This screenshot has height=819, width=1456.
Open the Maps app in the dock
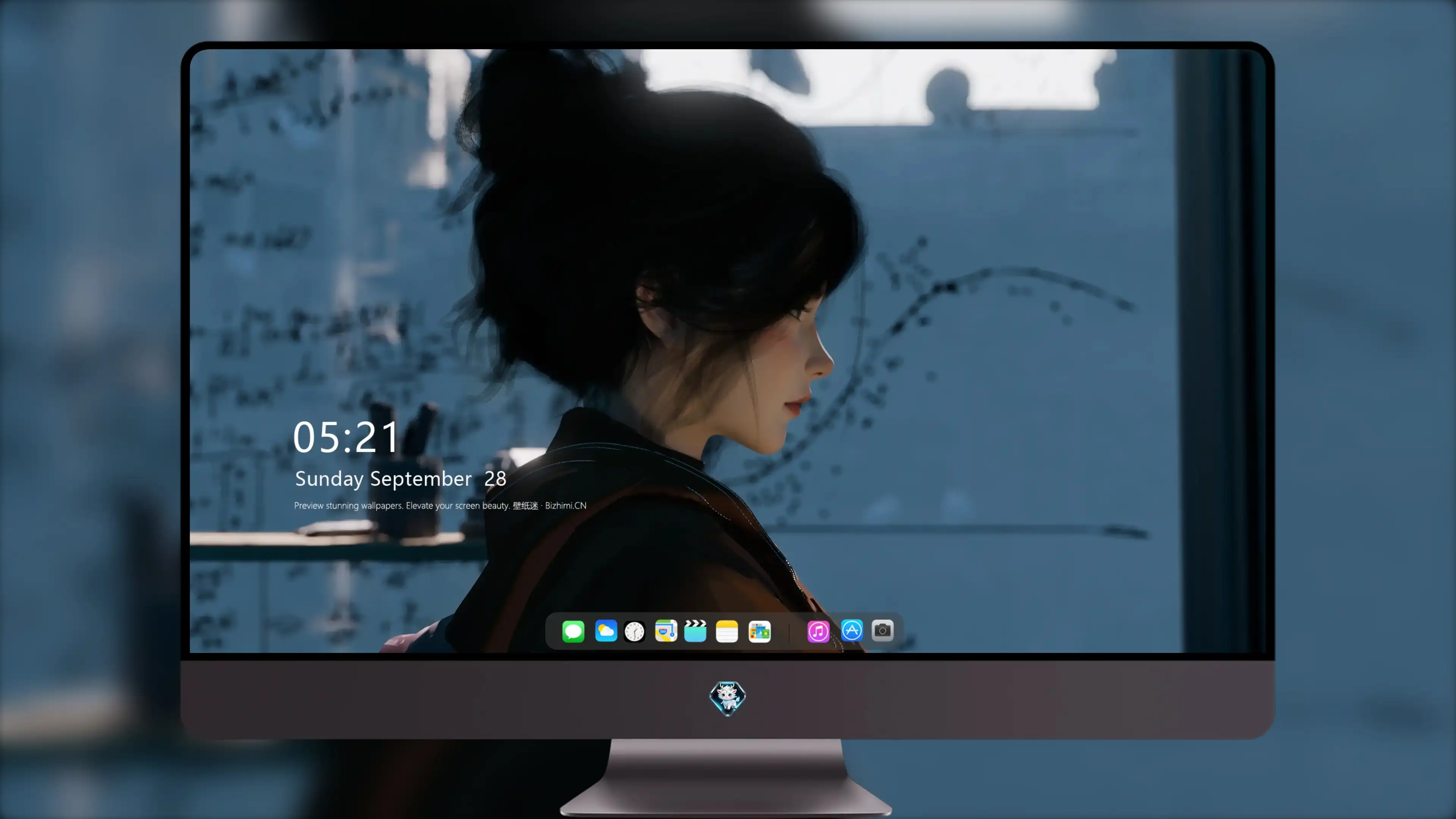(666, 631)
